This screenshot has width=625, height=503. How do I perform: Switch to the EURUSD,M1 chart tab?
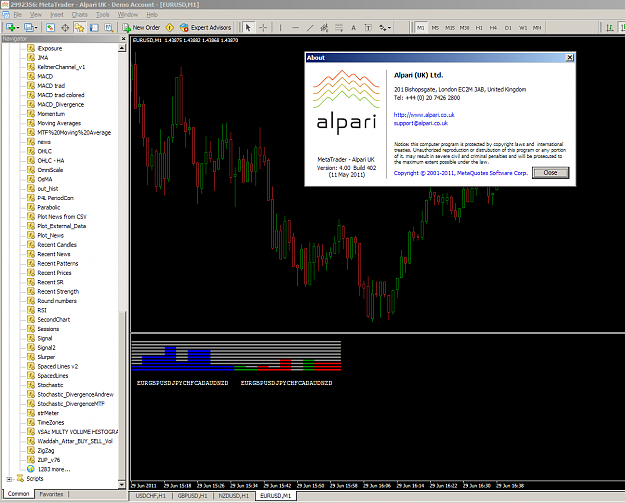coord(275,496)
